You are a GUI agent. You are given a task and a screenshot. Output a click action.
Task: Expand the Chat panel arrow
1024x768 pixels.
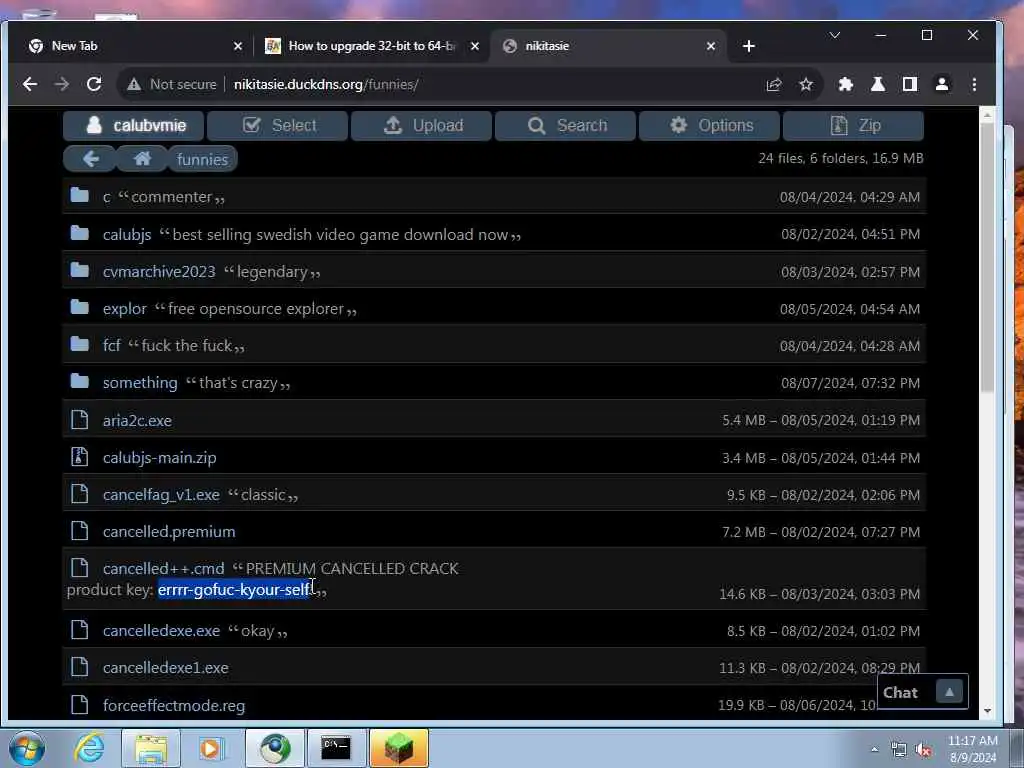950,692
